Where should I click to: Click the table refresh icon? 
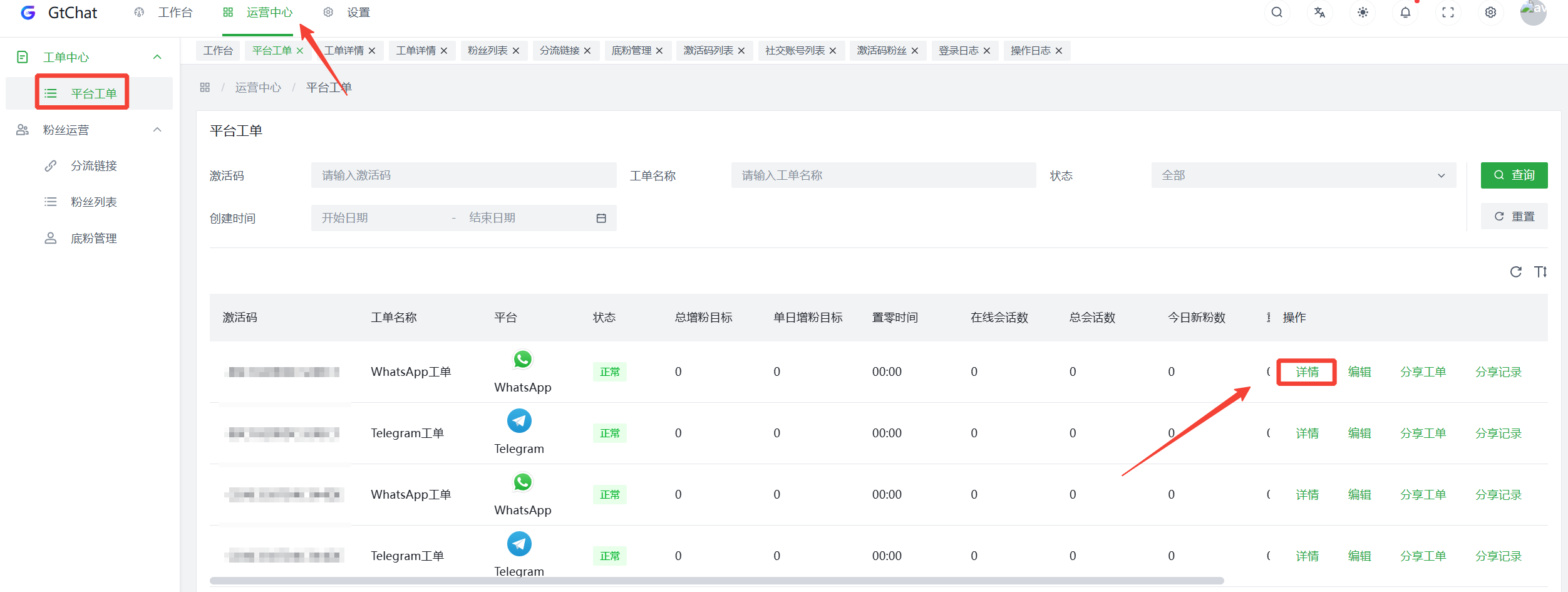point(1515,272)
